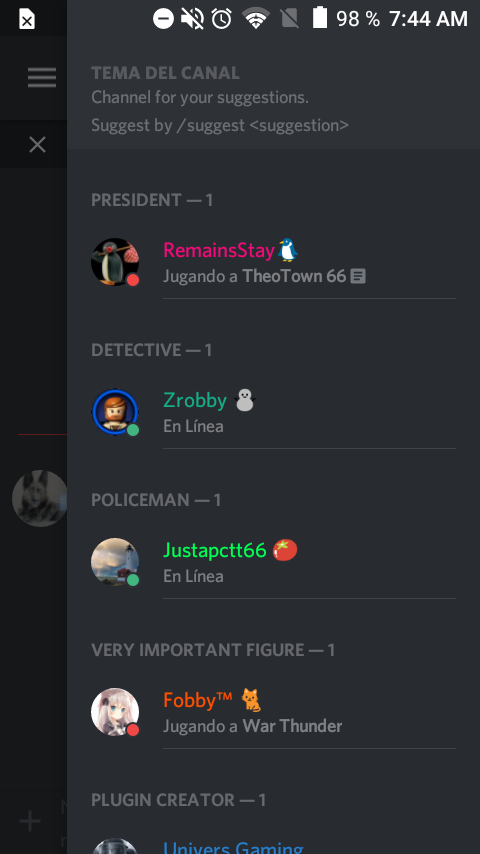Tap the plus icon at bottom left

click(30, 821)
